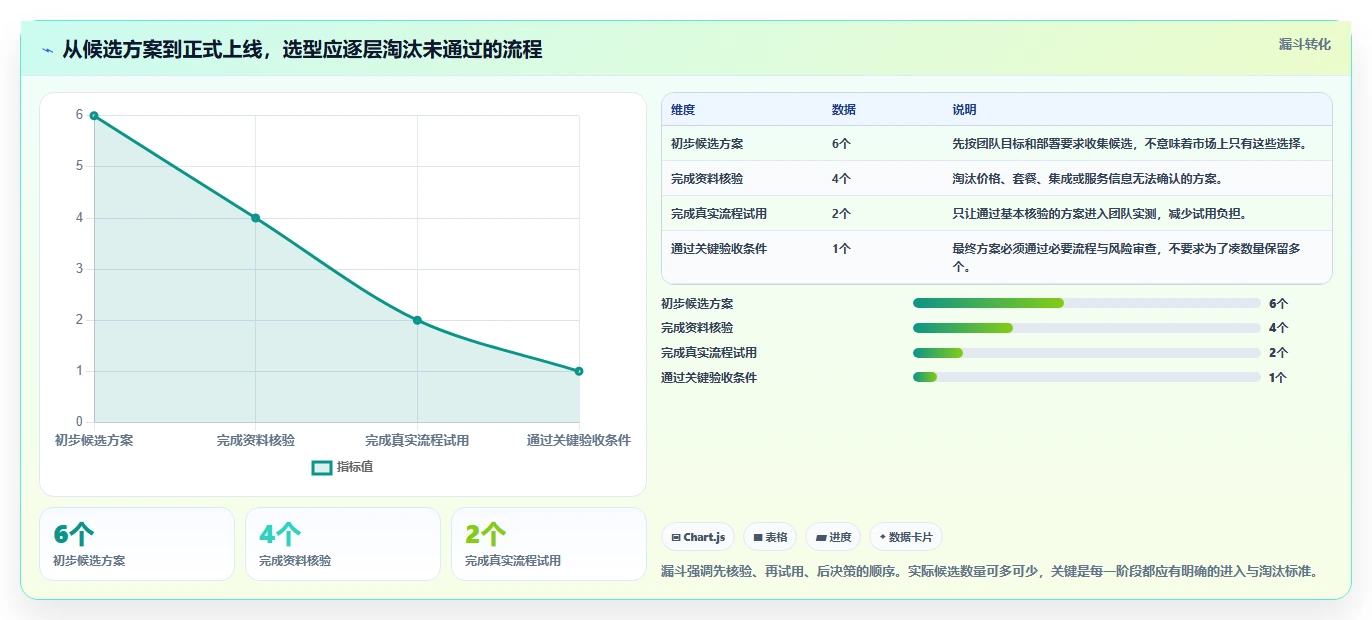Click the teal legend box for 指标值
The width and height of the screenshot is (1372, 620).
coord(322,467)
